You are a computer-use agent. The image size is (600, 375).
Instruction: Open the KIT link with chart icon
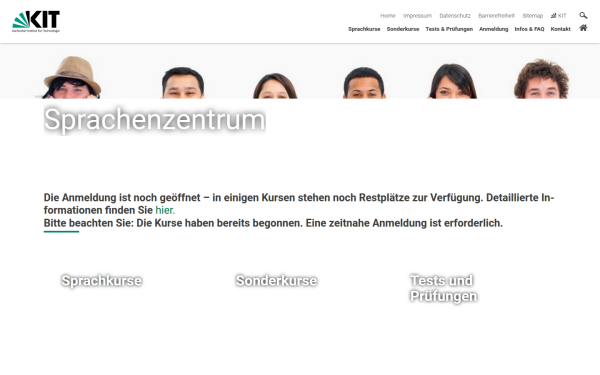point(558,16)
